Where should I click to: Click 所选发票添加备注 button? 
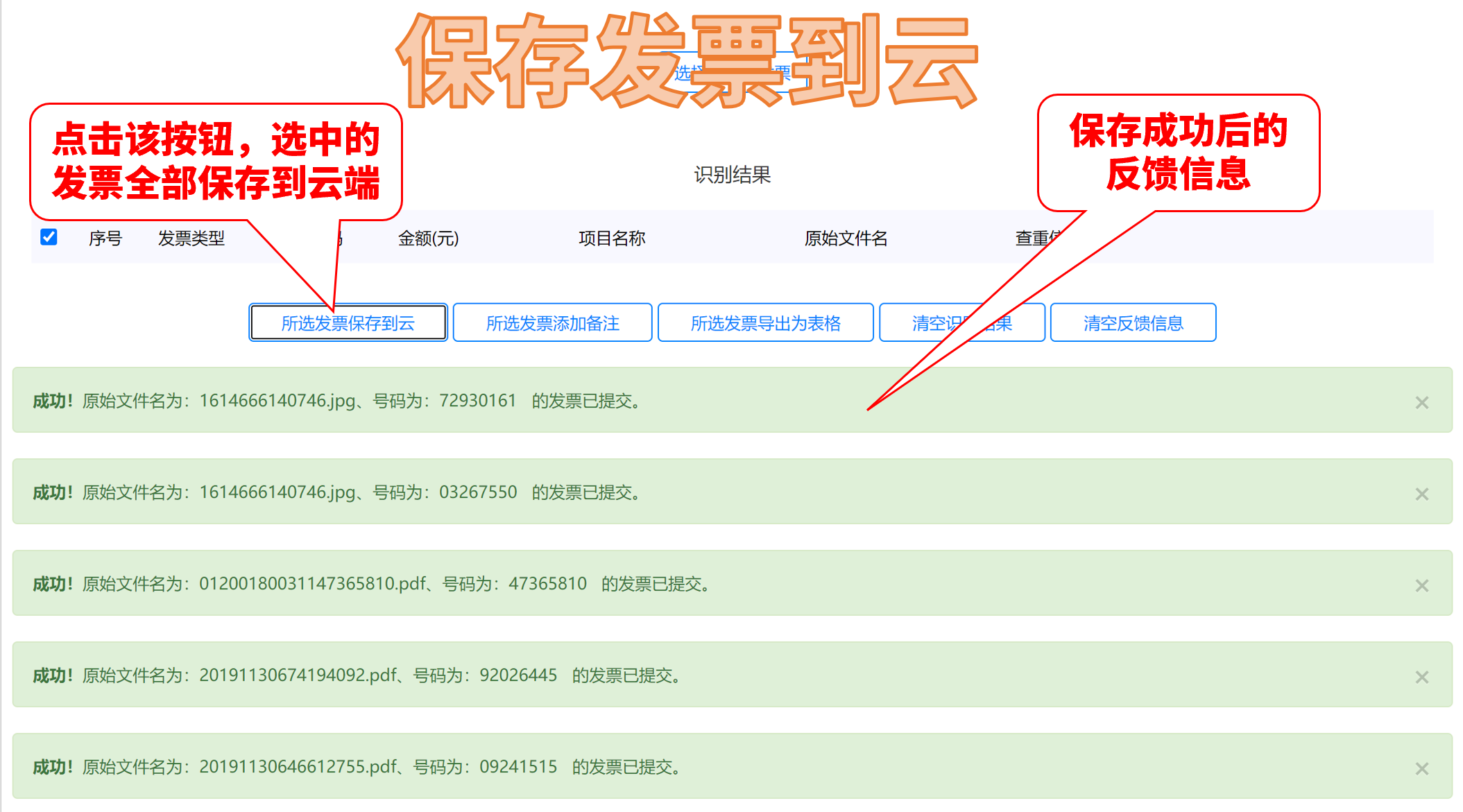click(552, 323)
